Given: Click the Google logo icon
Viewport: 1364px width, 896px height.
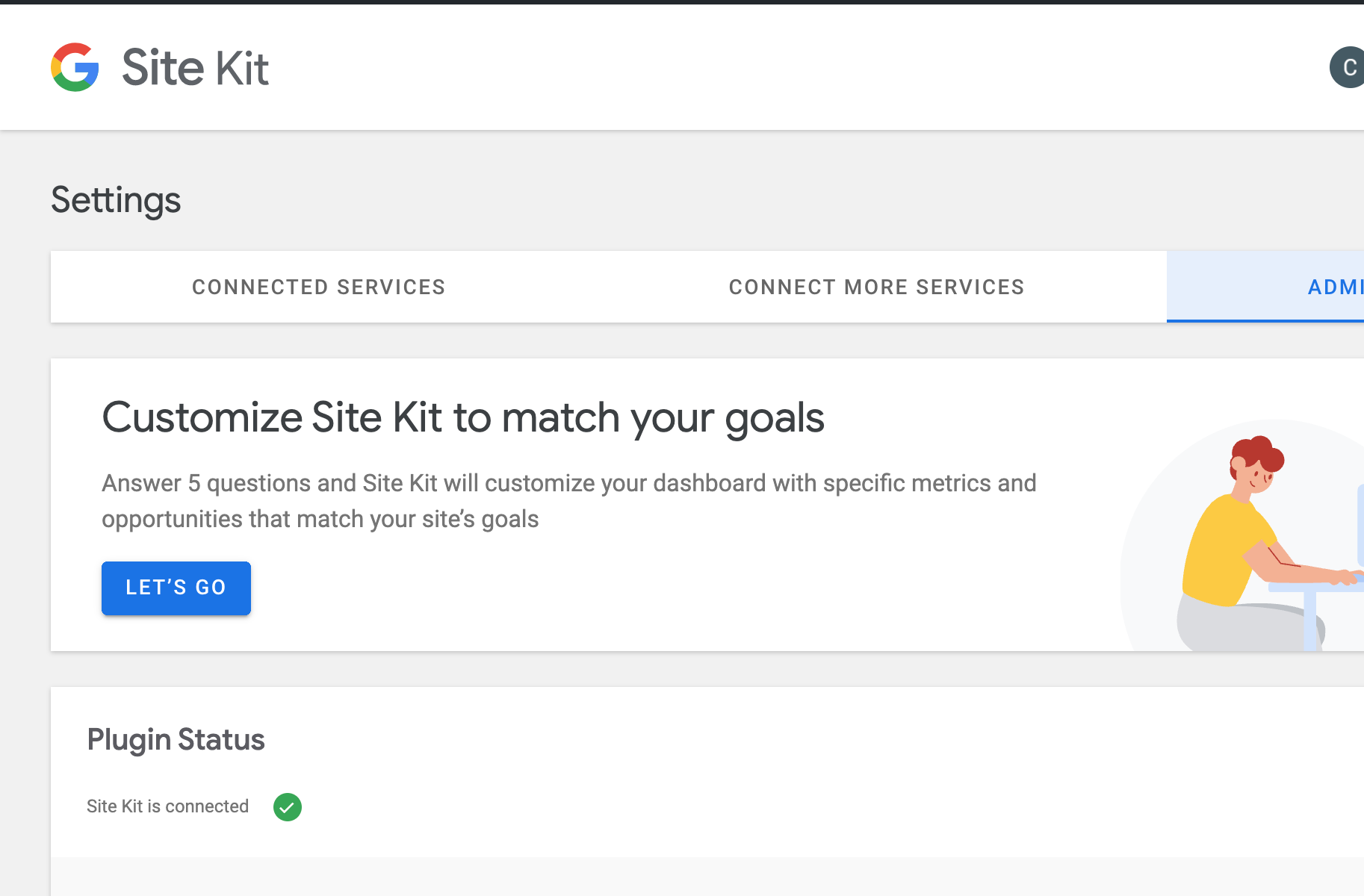Looking at the screenshot, I should click(x=75, y=68).
